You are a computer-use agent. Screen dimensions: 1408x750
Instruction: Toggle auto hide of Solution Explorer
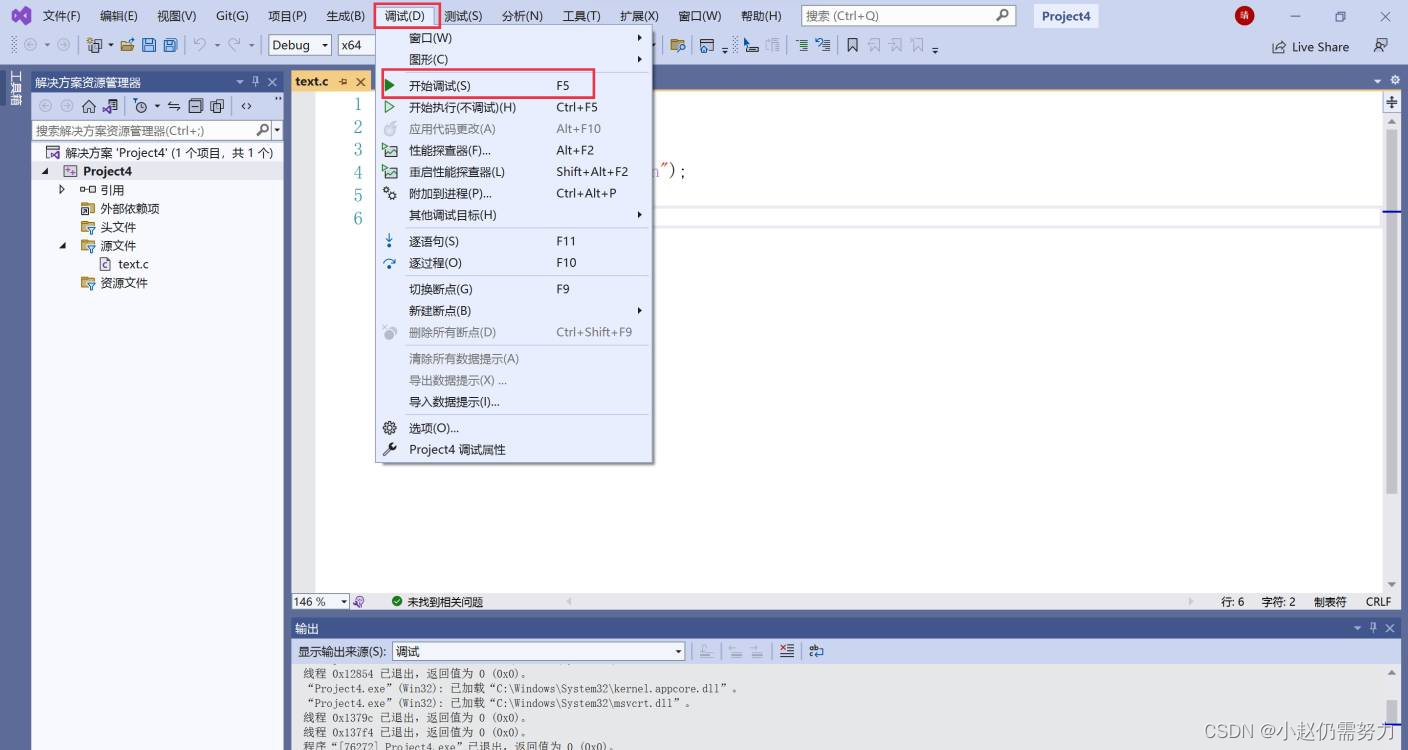[256, 82]
